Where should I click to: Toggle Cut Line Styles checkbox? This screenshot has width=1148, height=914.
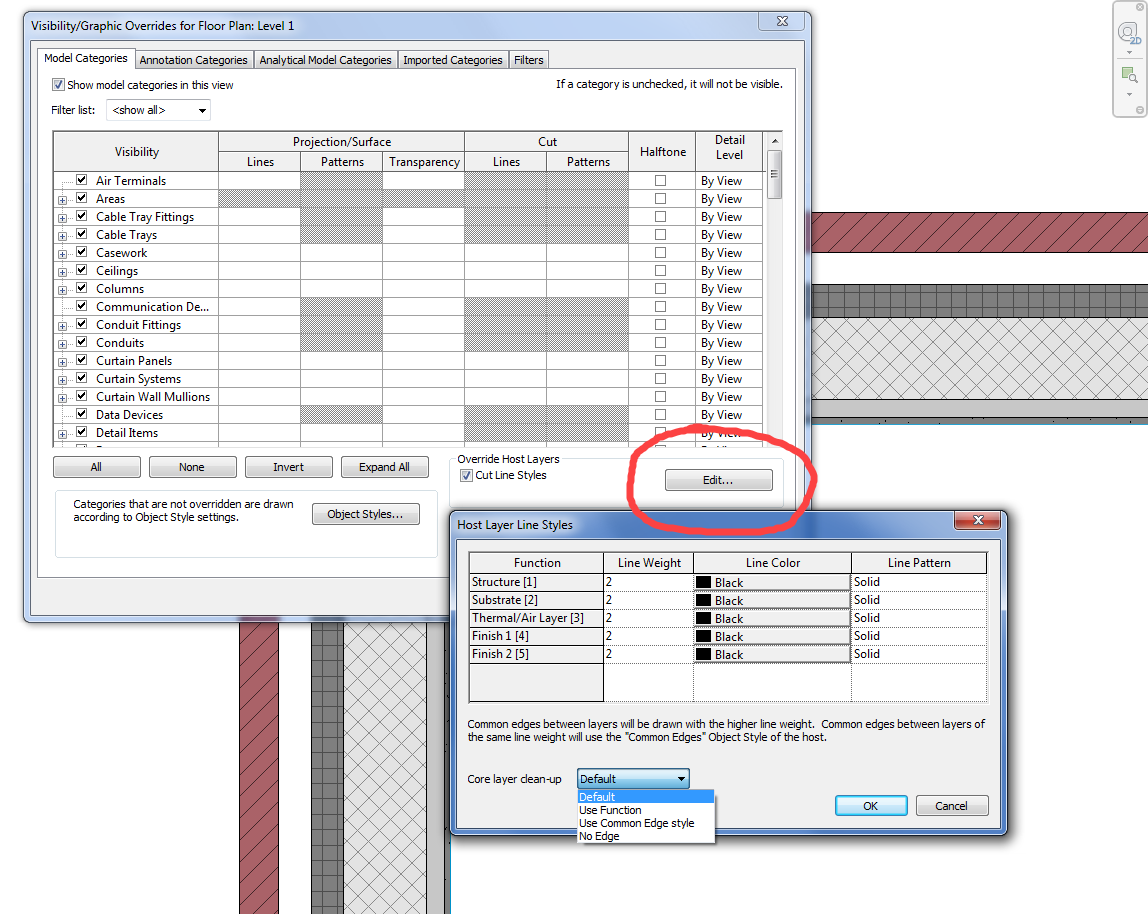(466, 476)
